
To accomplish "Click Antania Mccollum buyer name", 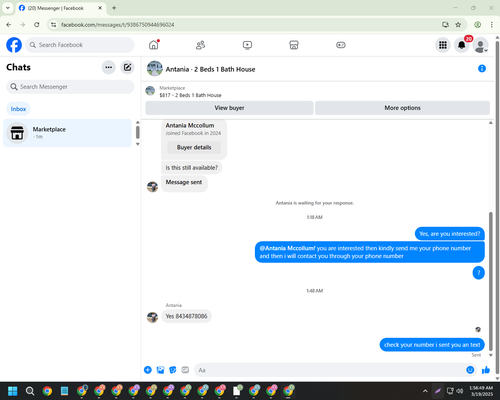I will click(190, 126).
